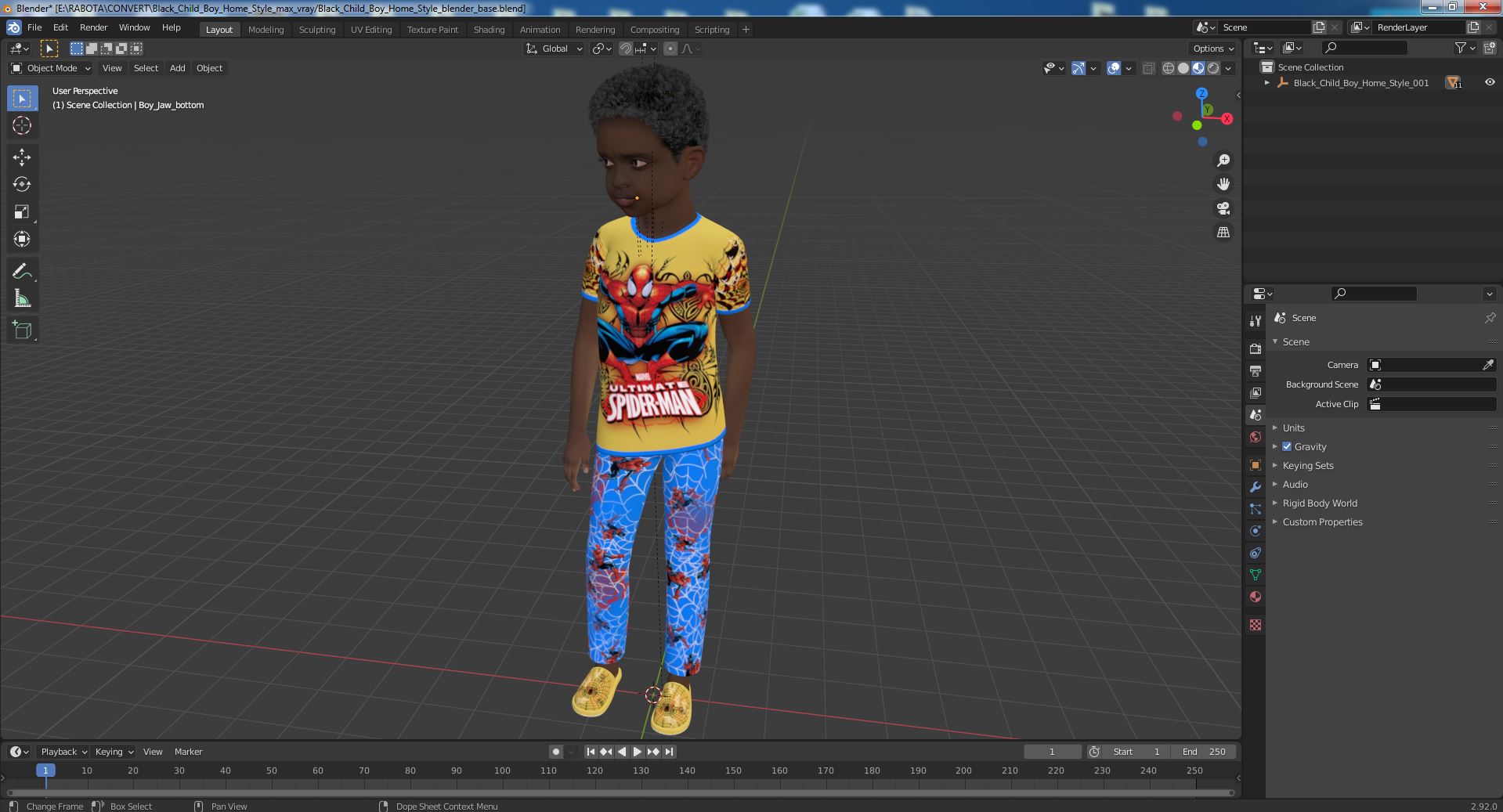The width and height of the screenshot is (1503, 812).
Task: Switch orthographic/perspective grid icon
Action: tap(1223, 232)
